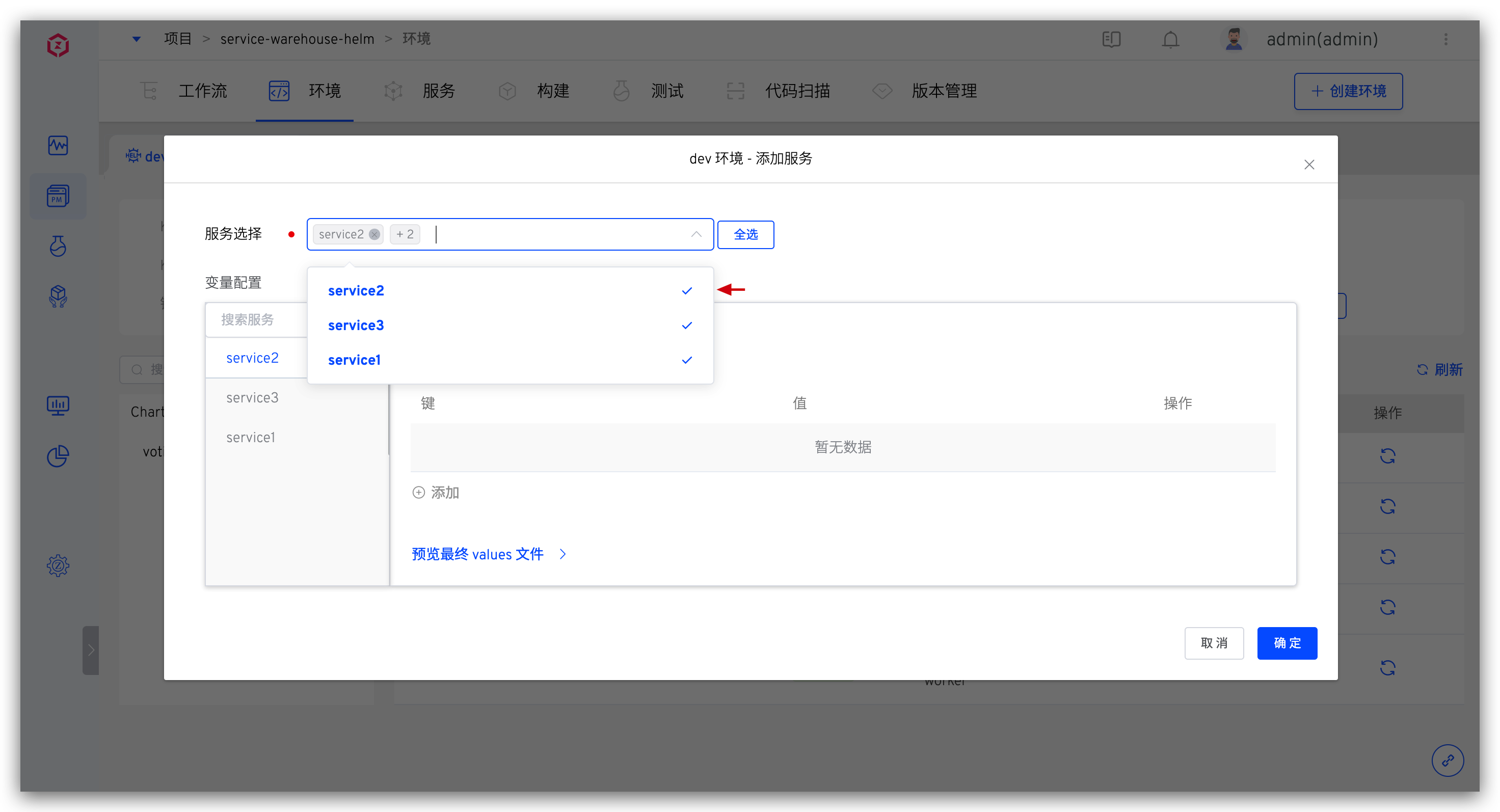Remove the service2 tag with its x icon
The image size is (1500, 812).
click(374, 234)
